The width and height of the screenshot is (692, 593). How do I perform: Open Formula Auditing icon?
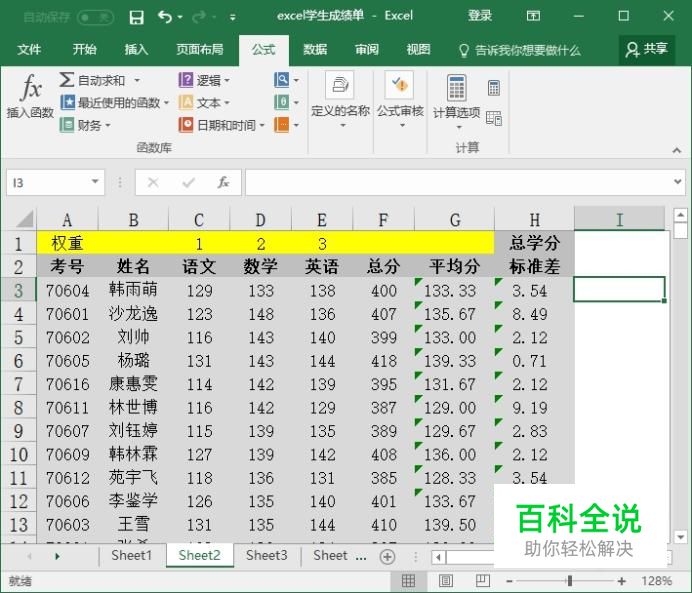(x=399, y=85)
